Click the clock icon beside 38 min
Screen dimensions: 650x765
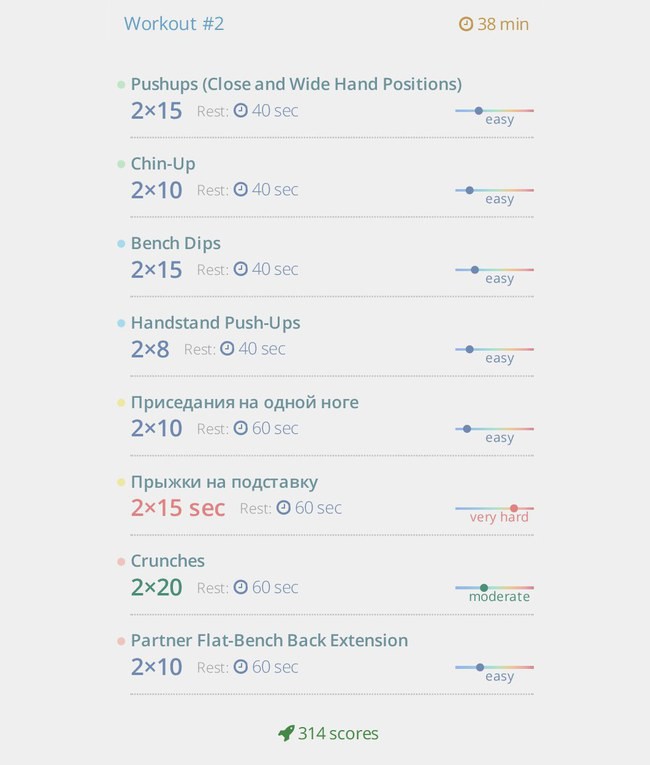click(x=466, y=24)
